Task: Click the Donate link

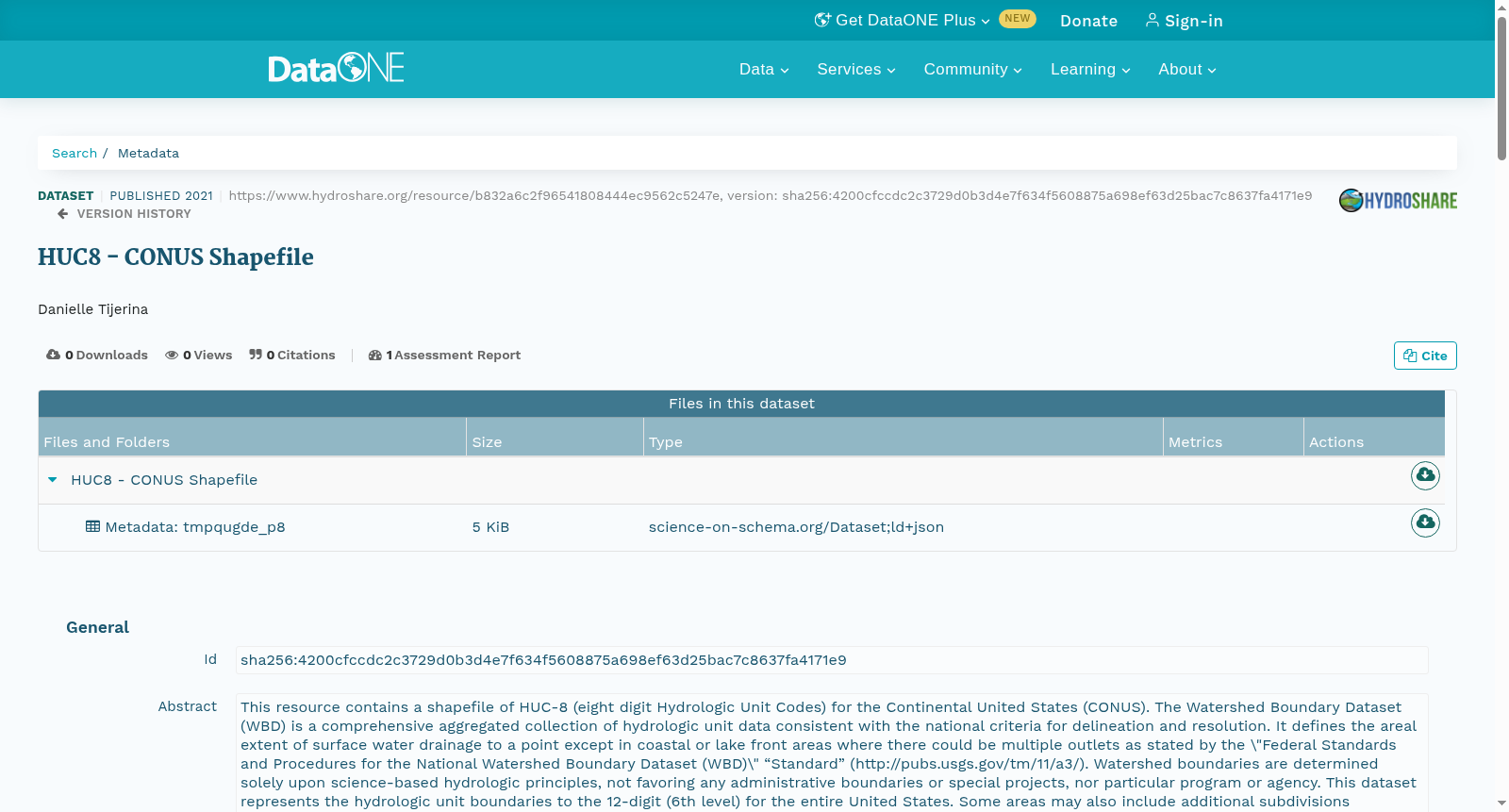Action: tap(1088, 21)
